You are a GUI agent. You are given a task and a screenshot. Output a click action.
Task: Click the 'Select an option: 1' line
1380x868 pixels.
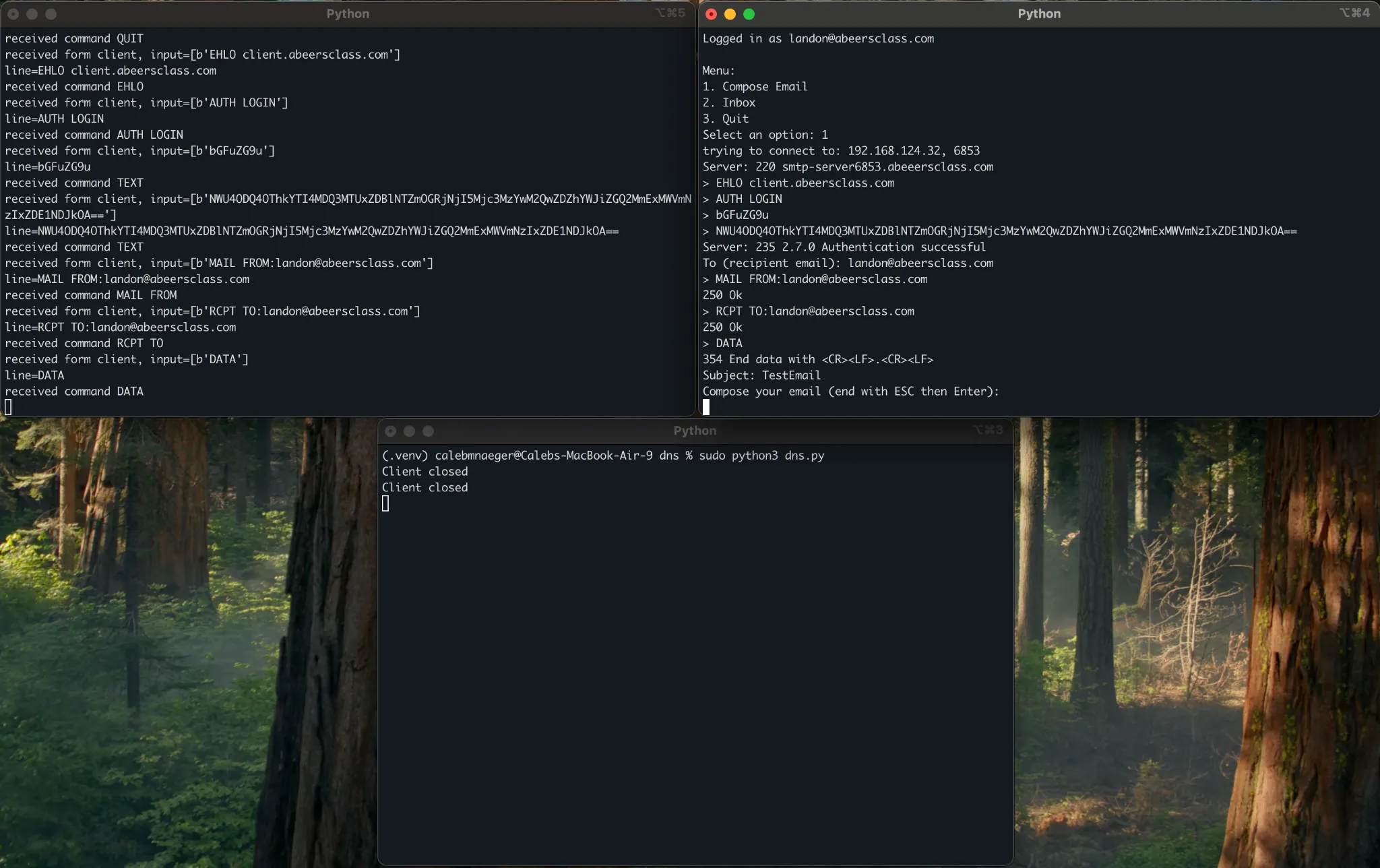765,135
